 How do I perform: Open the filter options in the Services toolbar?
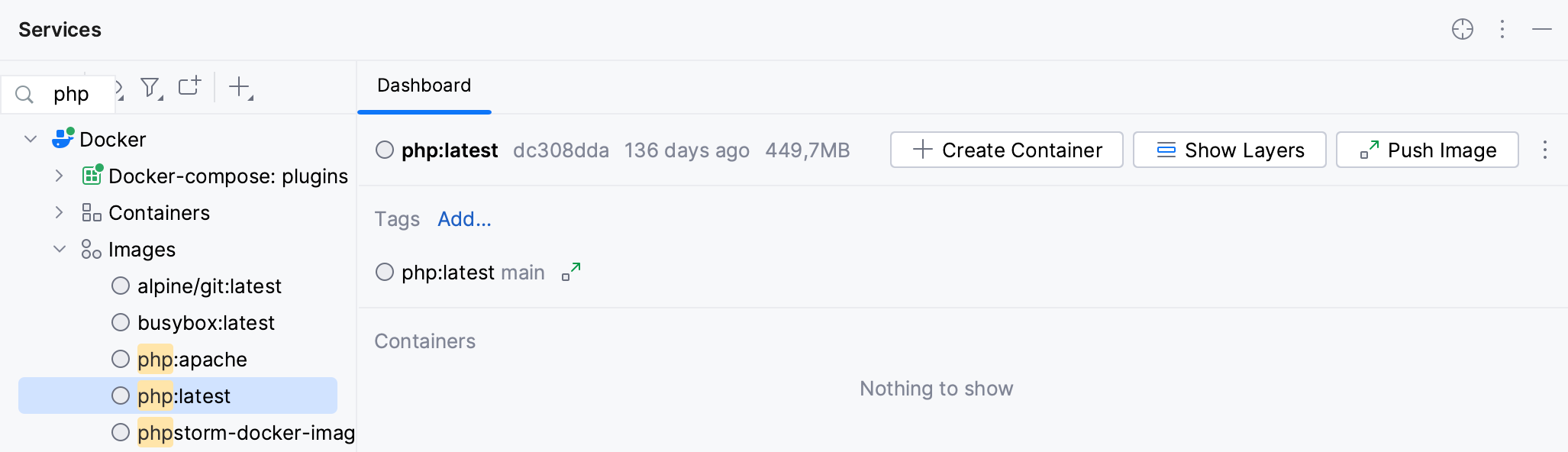150,88
